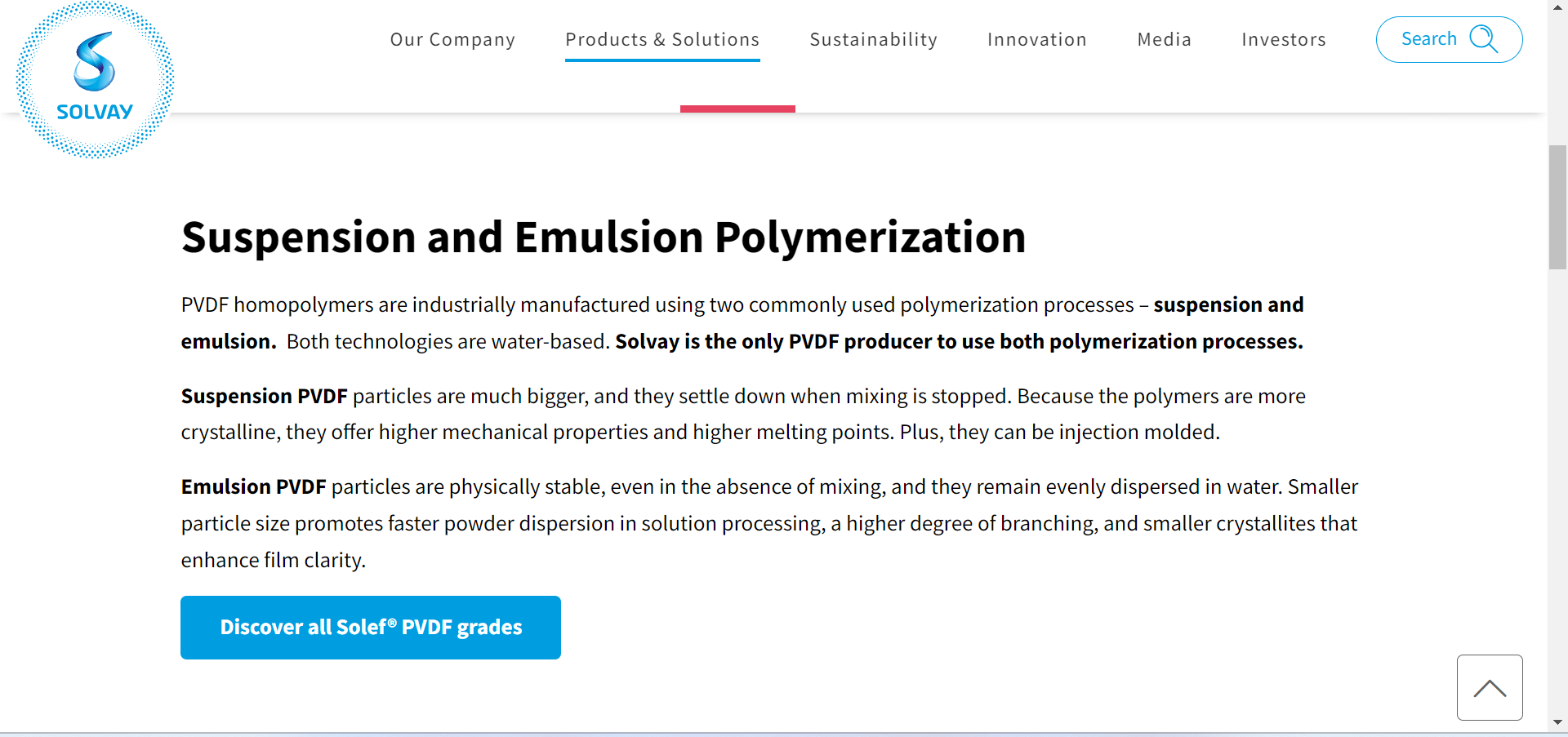Viewport: 1568px width, 737px height.
Task: Click the words "enhance film clarity"
Action: point(273,561)
